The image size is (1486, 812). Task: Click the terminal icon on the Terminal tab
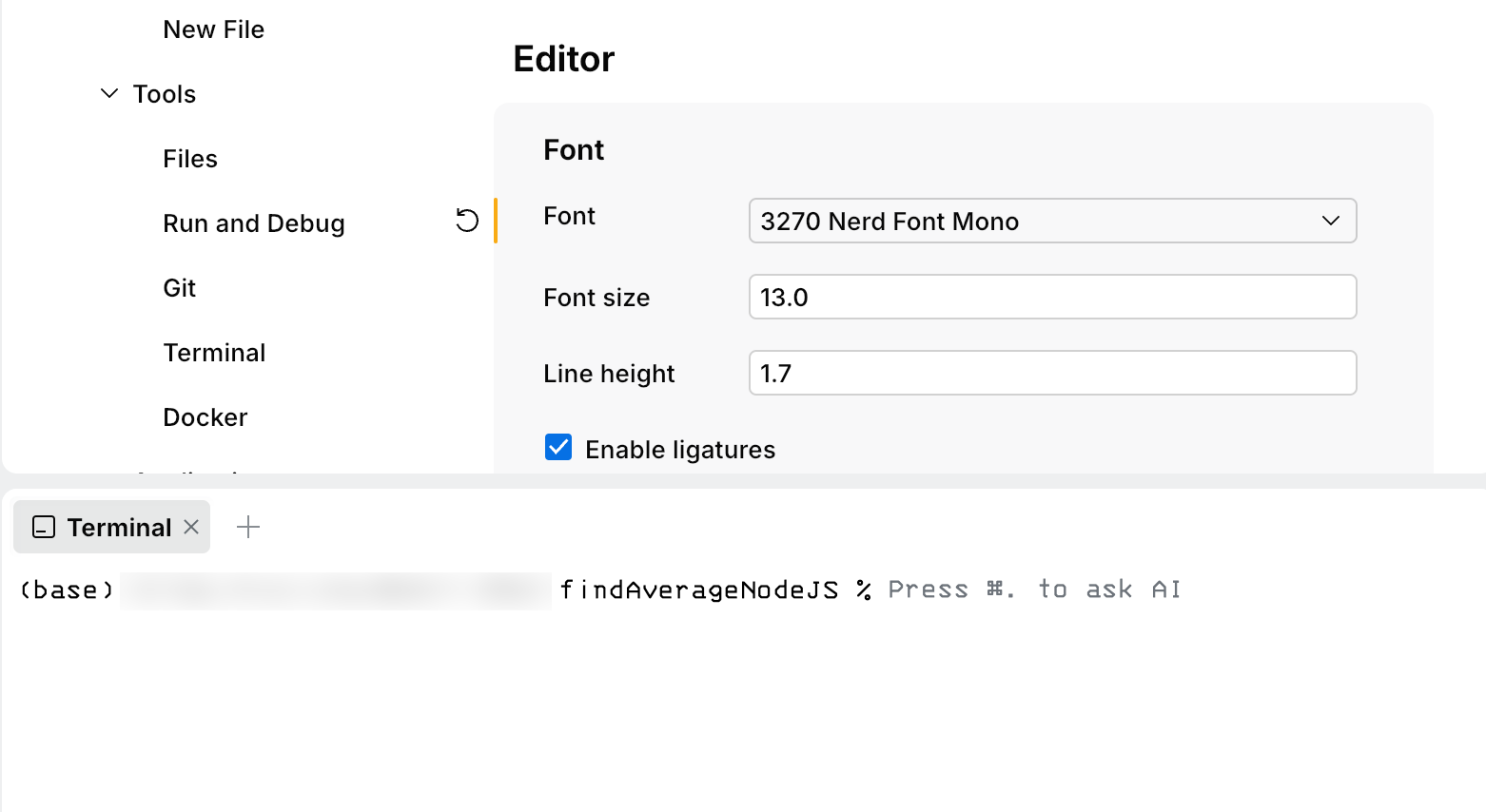42,527
